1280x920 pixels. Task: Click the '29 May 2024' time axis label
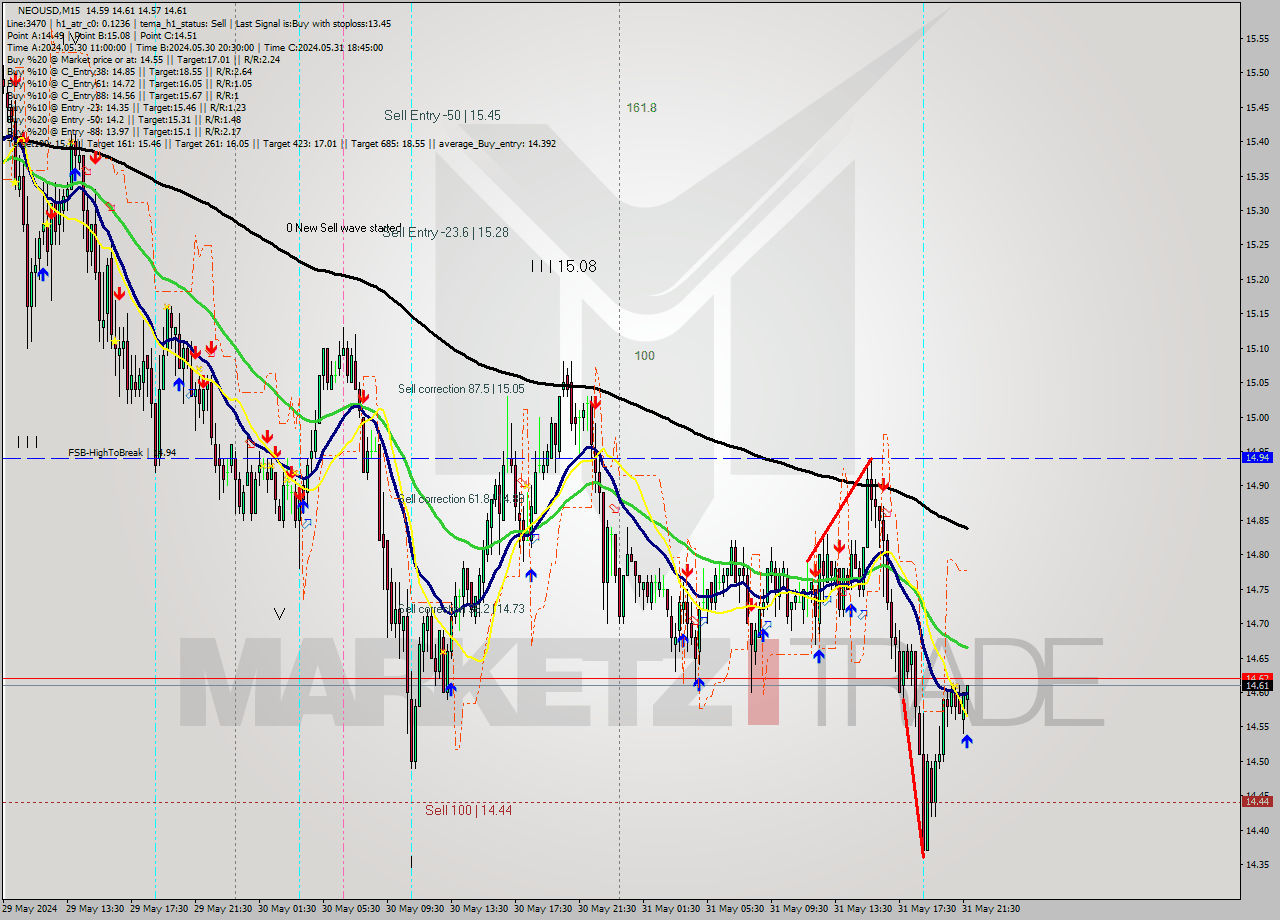[30, 909]
